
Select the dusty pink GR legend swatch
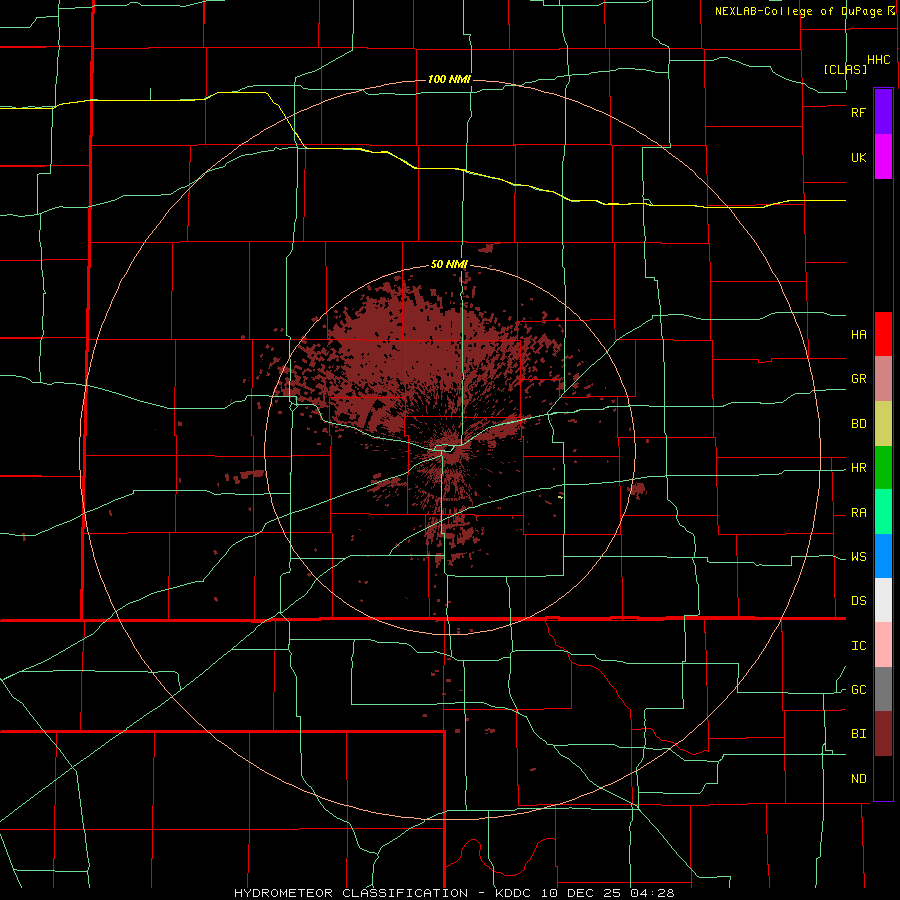coord(883,379)
